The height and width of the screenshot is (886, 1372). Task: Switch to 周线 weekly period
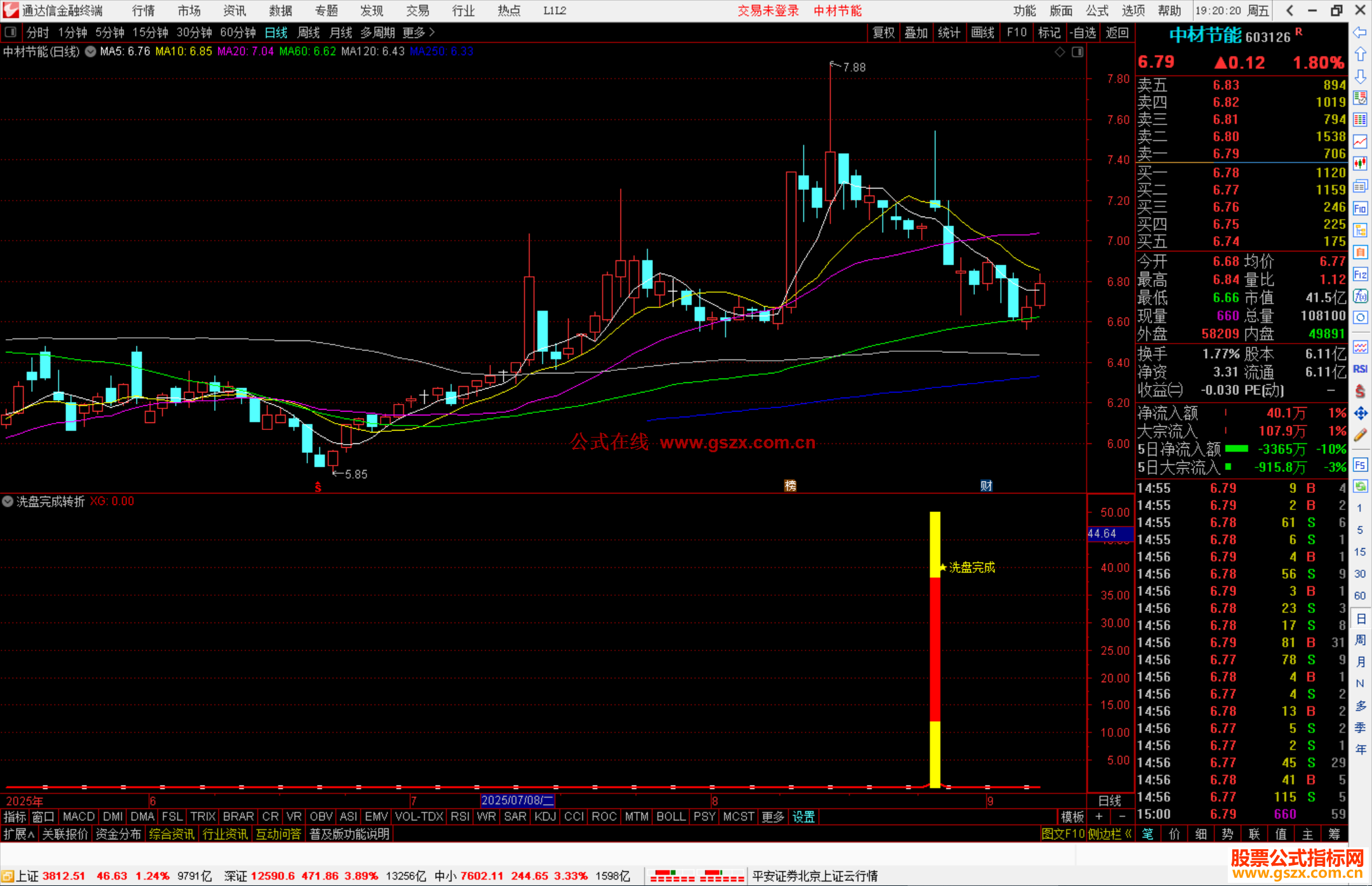309,32
